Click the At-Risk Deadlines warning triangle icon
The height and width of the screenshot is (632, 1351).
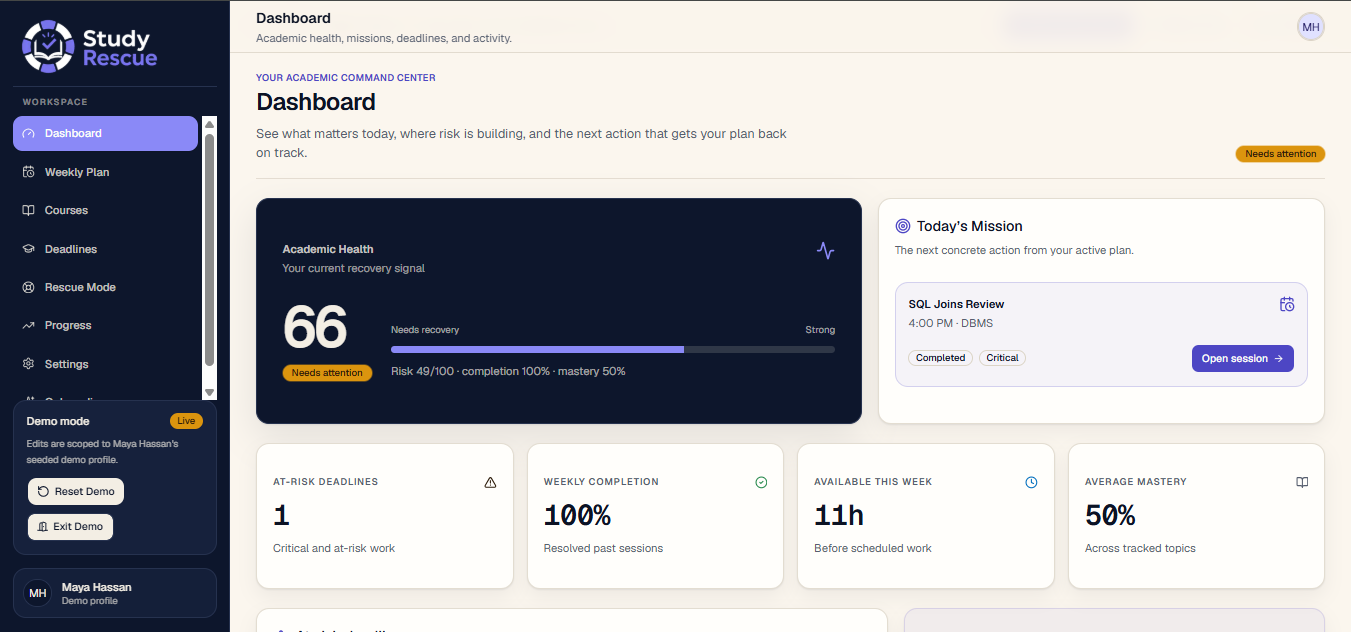click(x=490, y=482)
